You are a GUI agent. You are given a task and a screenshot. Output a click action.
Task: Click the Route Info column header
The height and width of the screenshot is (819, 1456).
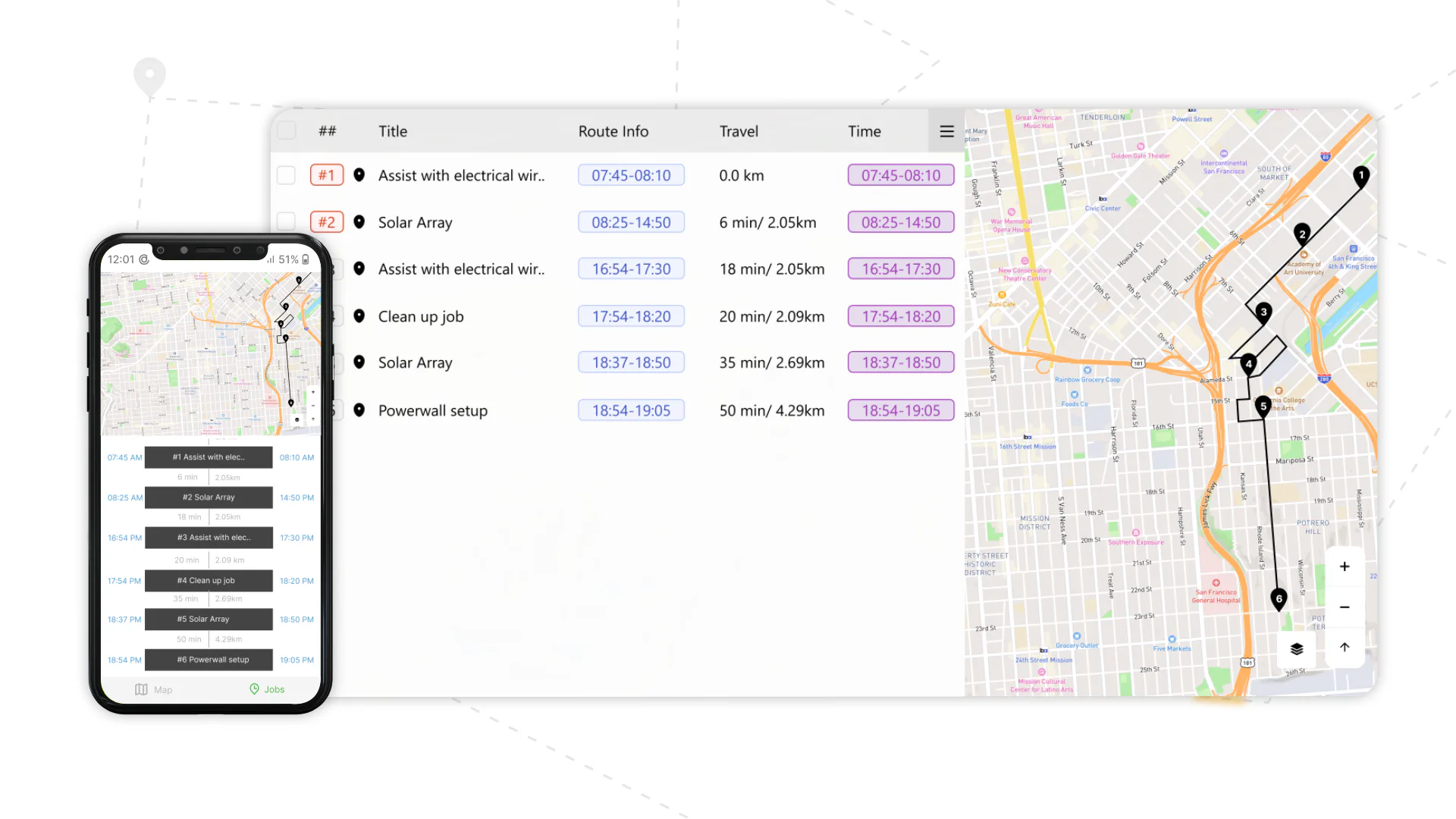coord(613,131)
